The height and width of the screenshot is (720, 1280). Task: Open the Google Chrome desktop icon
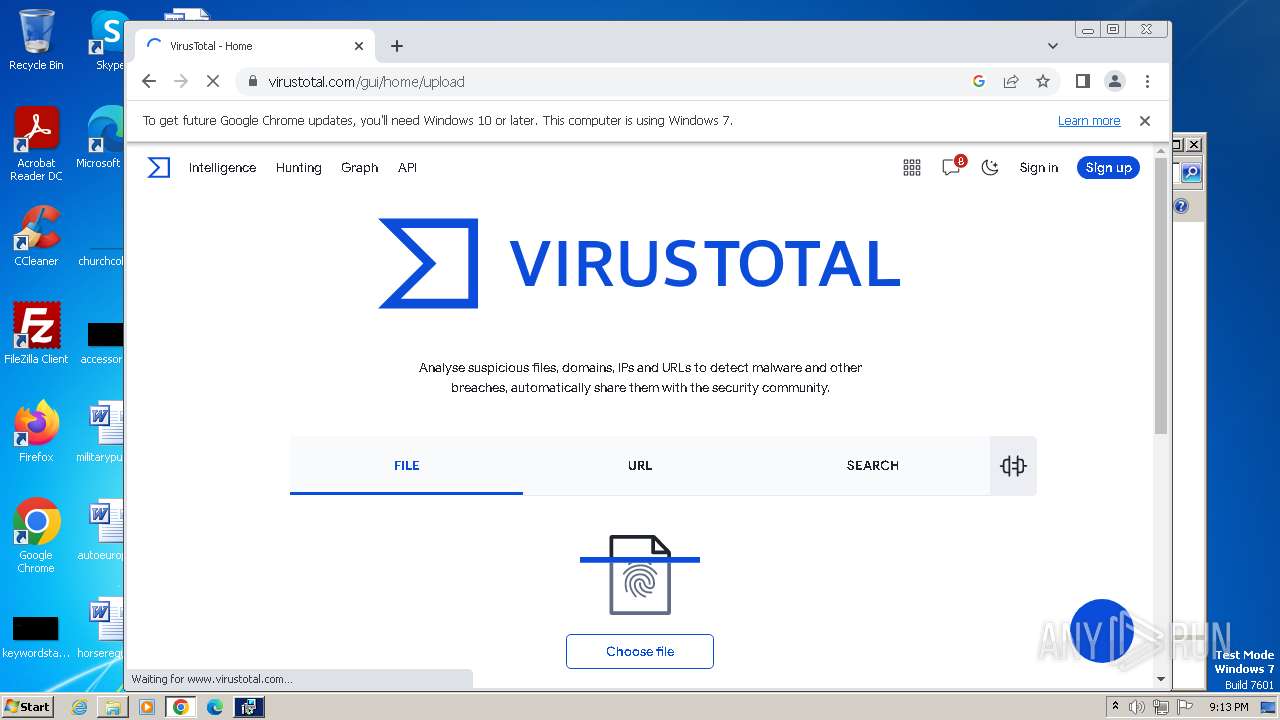(36, 536)
